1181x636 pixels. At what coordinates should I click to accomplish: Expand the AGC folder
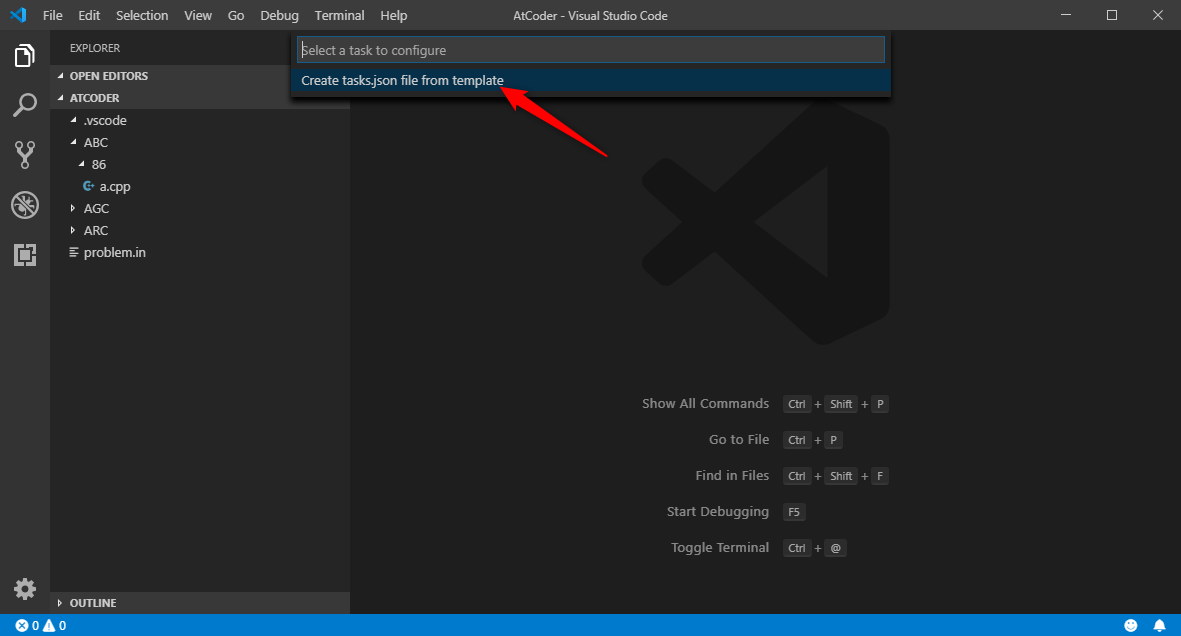73,208
